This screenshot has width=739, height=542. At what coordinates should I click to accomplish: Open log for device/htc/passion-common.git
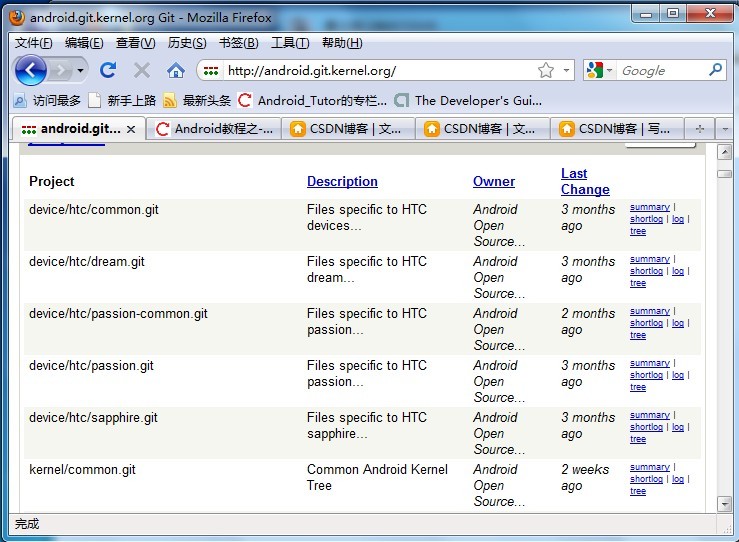pyautogui.click(x=678, y=323)
